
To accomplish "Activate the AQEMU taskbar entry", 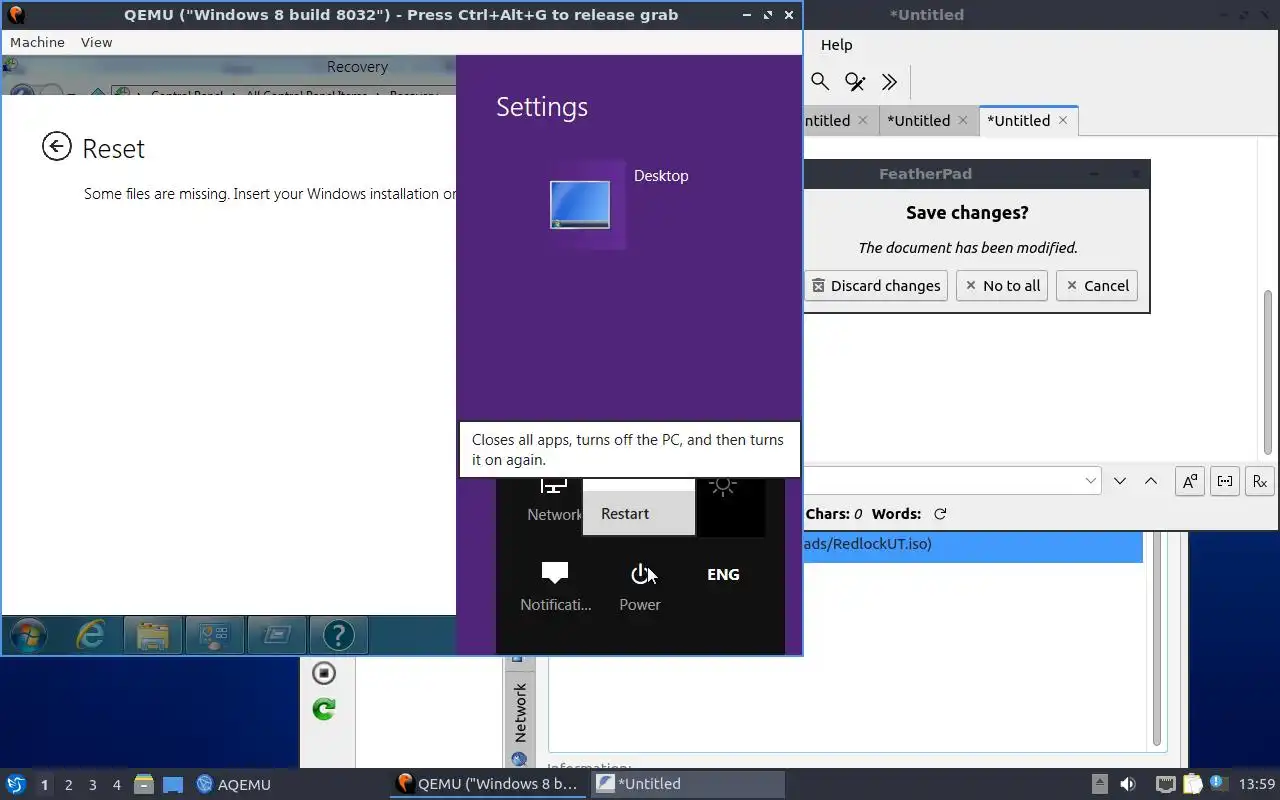I will 234,784.
